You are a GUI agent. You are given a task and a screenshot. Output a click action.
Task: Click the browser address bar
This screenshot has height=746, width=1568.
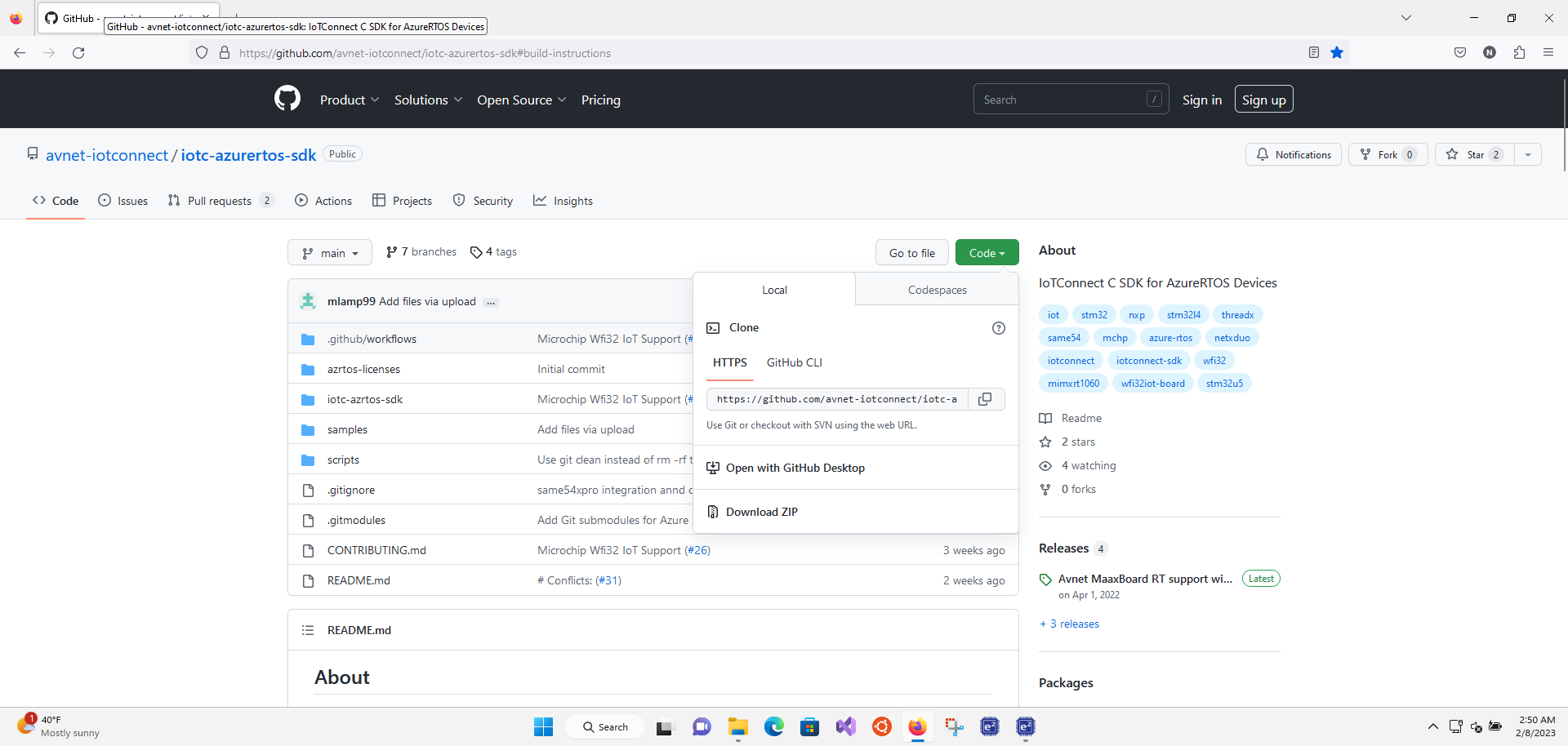pyautogui.click(x=768, y=53)
